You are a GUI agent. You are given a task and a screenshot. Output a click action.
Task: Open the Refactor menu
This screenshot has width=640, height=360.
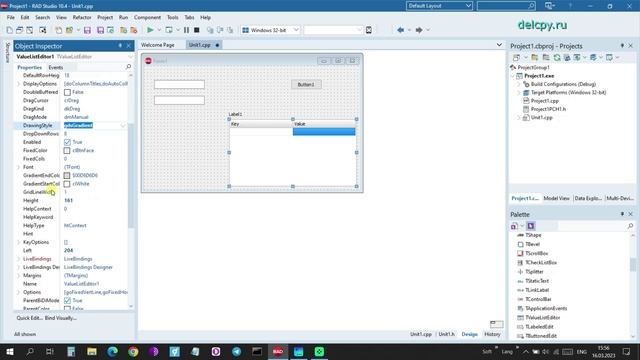coord(82,18)
